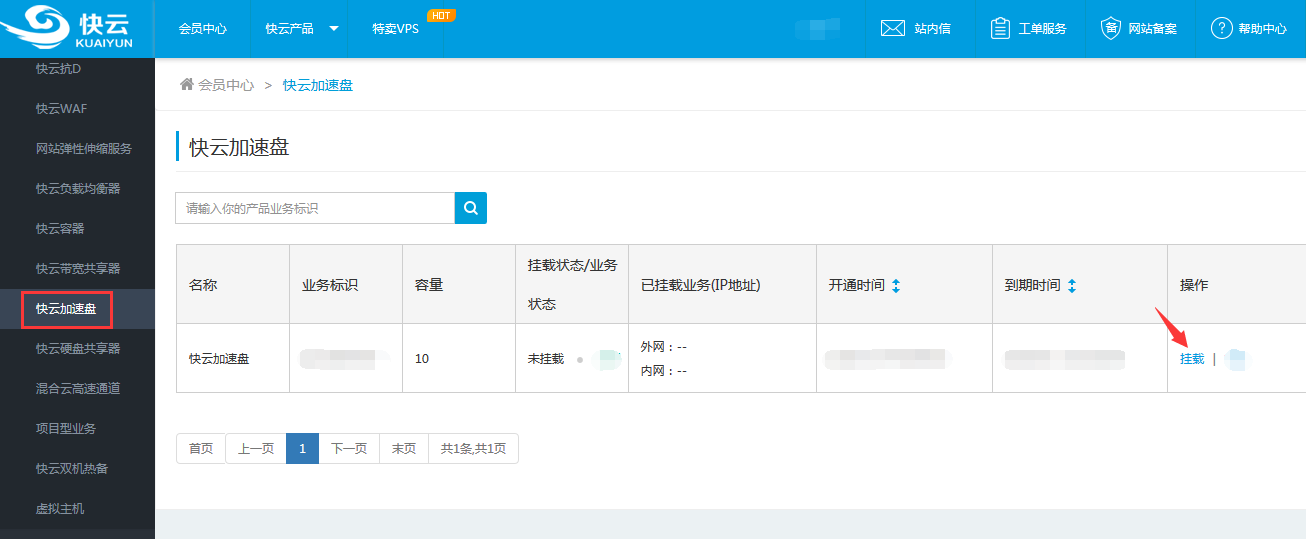Viewport: 1306px width, 539px height.
Task: Go to 下一页 in pagination
Action: 349,449
